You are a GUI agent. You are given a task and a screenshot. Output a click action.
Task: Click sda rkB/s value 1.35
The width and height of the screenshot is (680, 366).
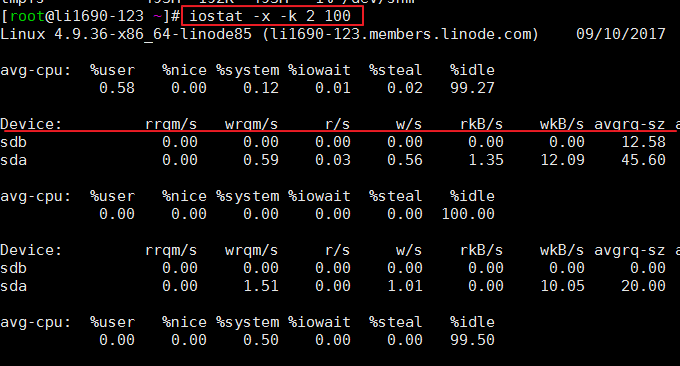[486, 160]
